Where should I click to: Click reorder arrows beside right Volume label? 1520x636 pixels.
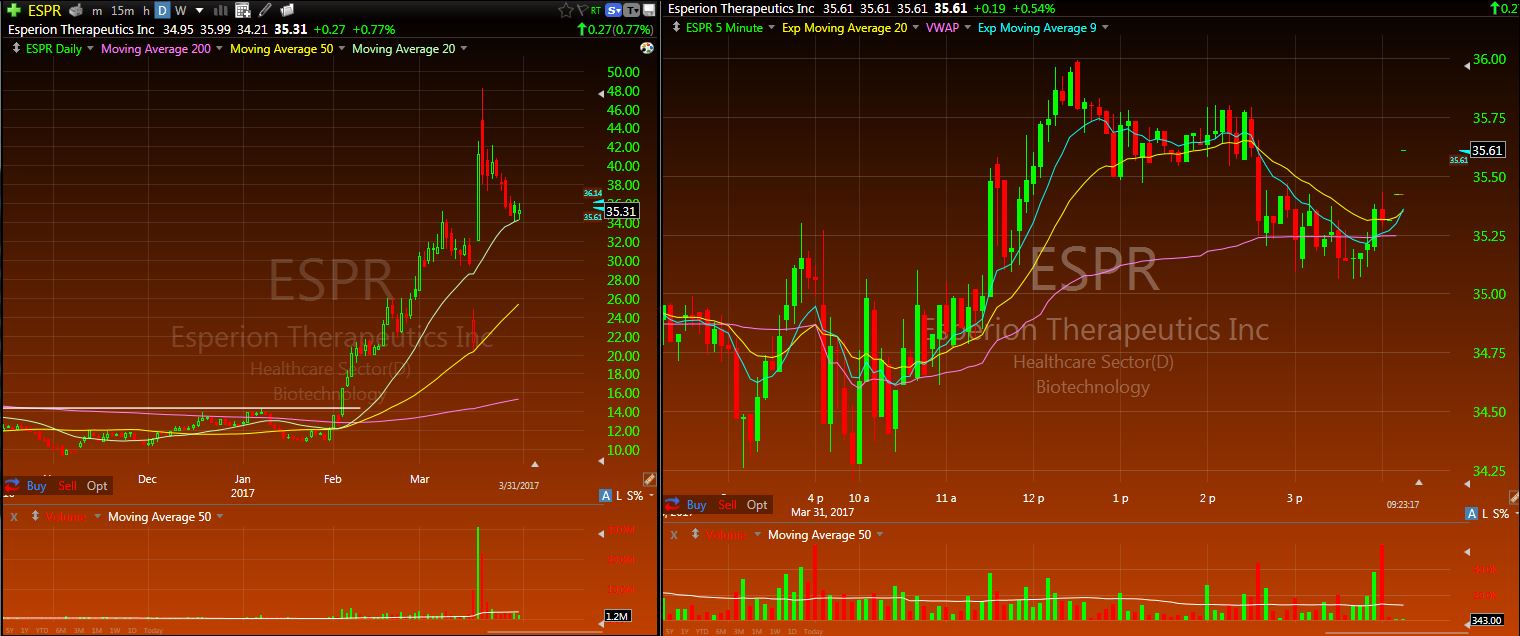pyautogui.click(x=696, y=535)
